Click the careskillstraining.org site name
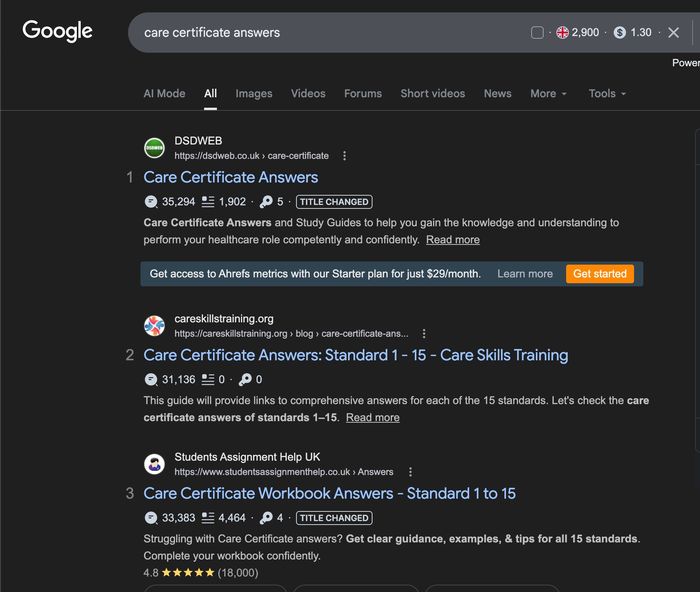The height and width of the screenshot is (592, 700). coord(224,319)
